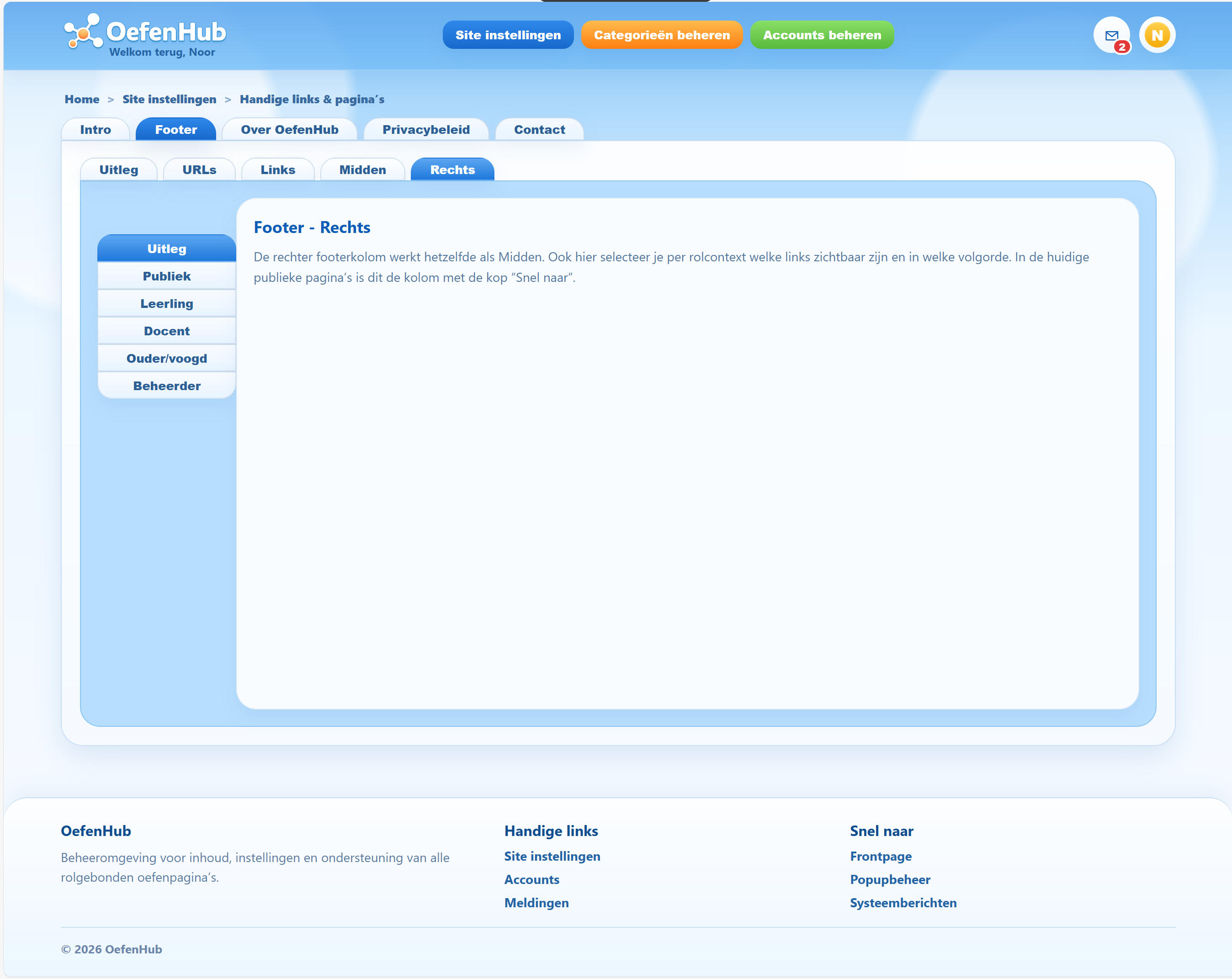This screenshot has height=979, width=1232.
Task: Select Docent in the side menu
Action: click(x=167, y=331)
